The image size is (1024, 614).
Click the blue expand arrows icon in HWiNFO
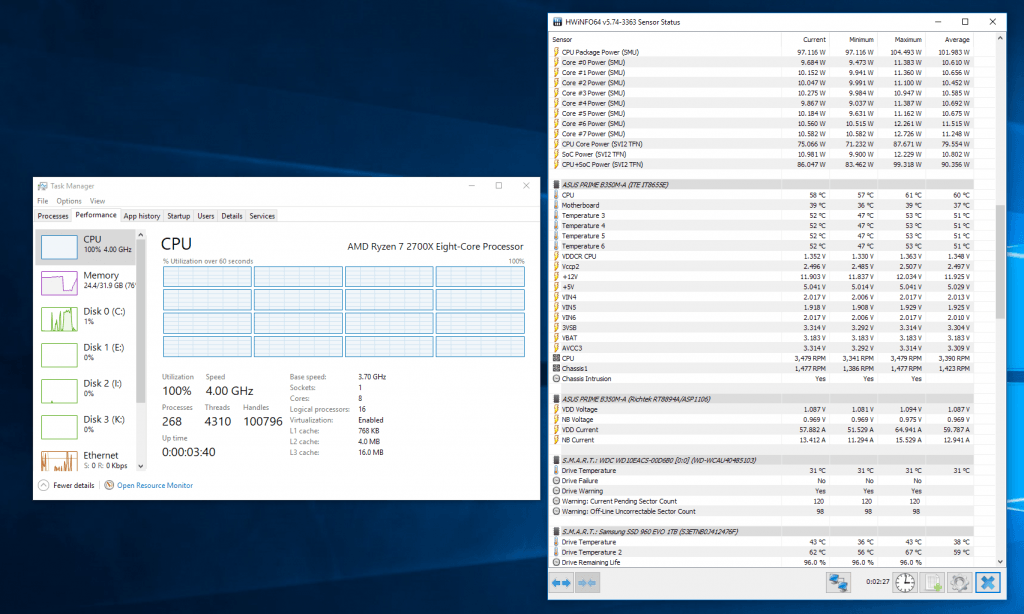(561, 583)
